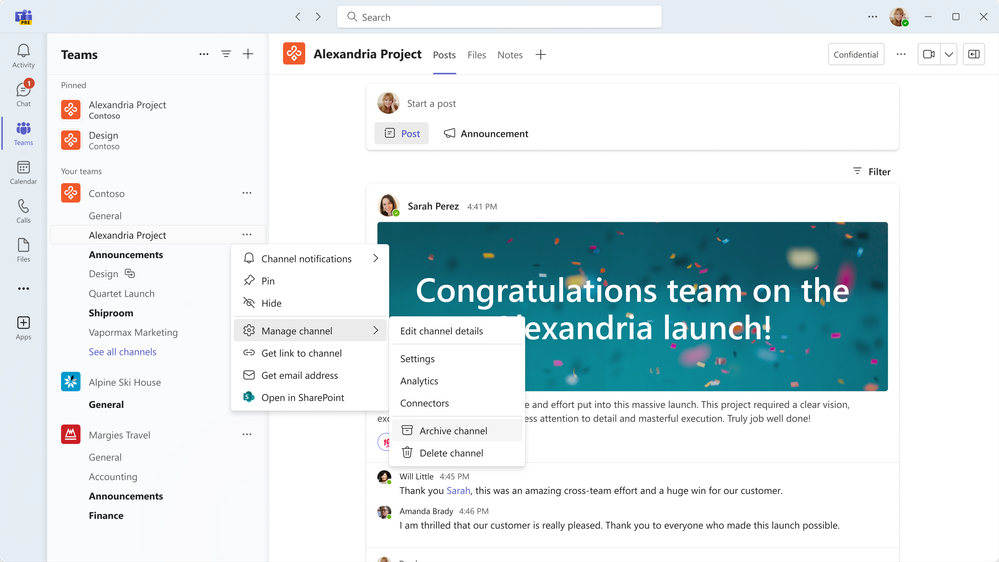The image size is (999, 562).
Task: Open the Calendar app in the sidebar
Action: (x=24, y=172)
